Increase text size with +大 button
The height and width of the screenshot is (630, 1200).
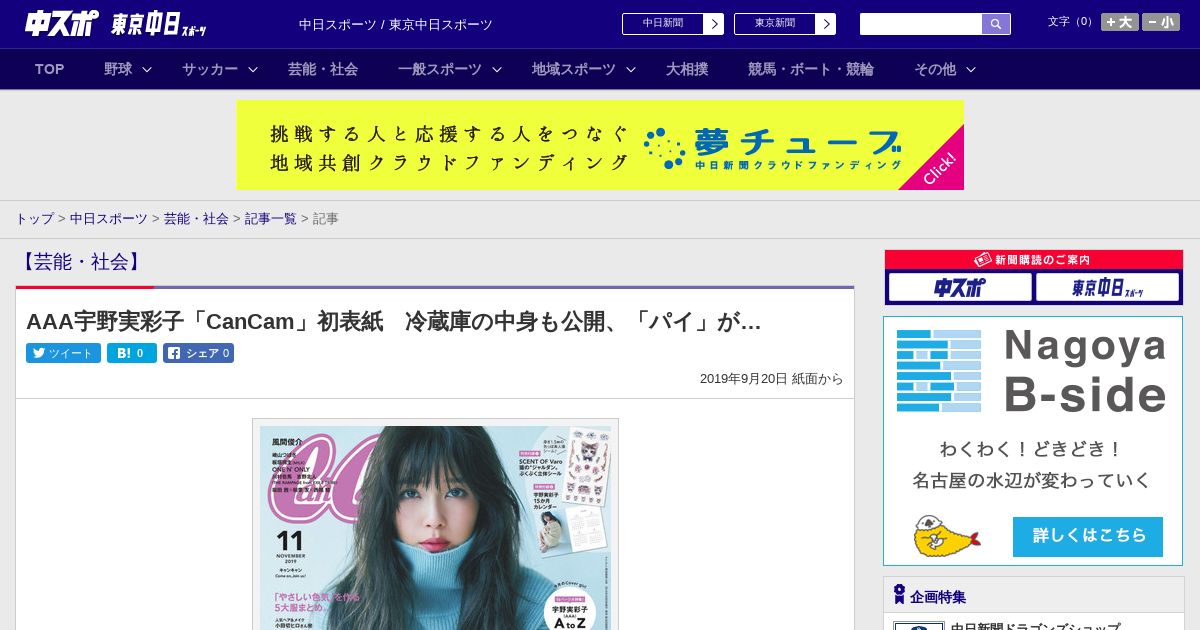point(1120,22)
